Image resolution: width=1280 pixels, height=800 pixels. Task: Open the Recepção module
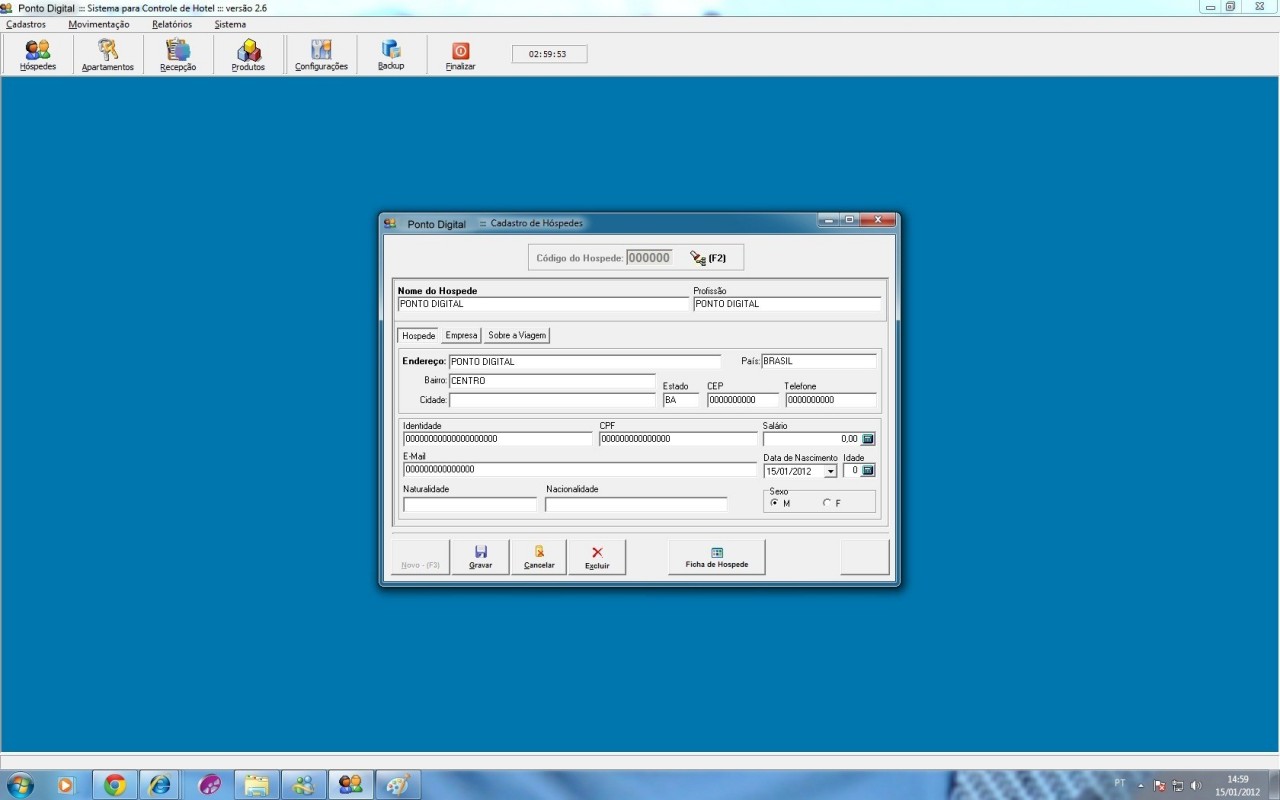pos(177,54)
